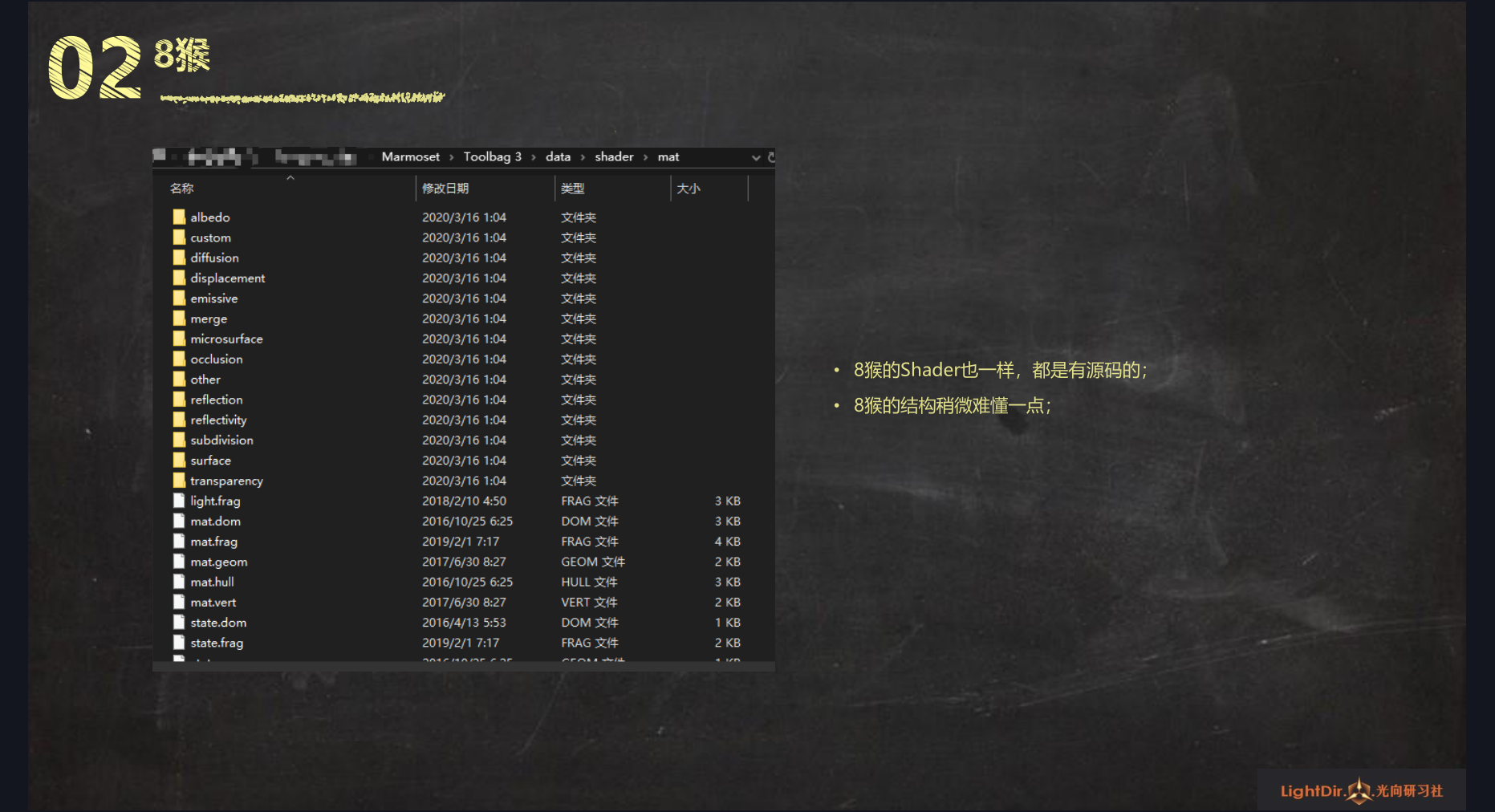
Task: Click the VERT 文件 type cell
Action: pyautogui.click(x=589, y=602)
